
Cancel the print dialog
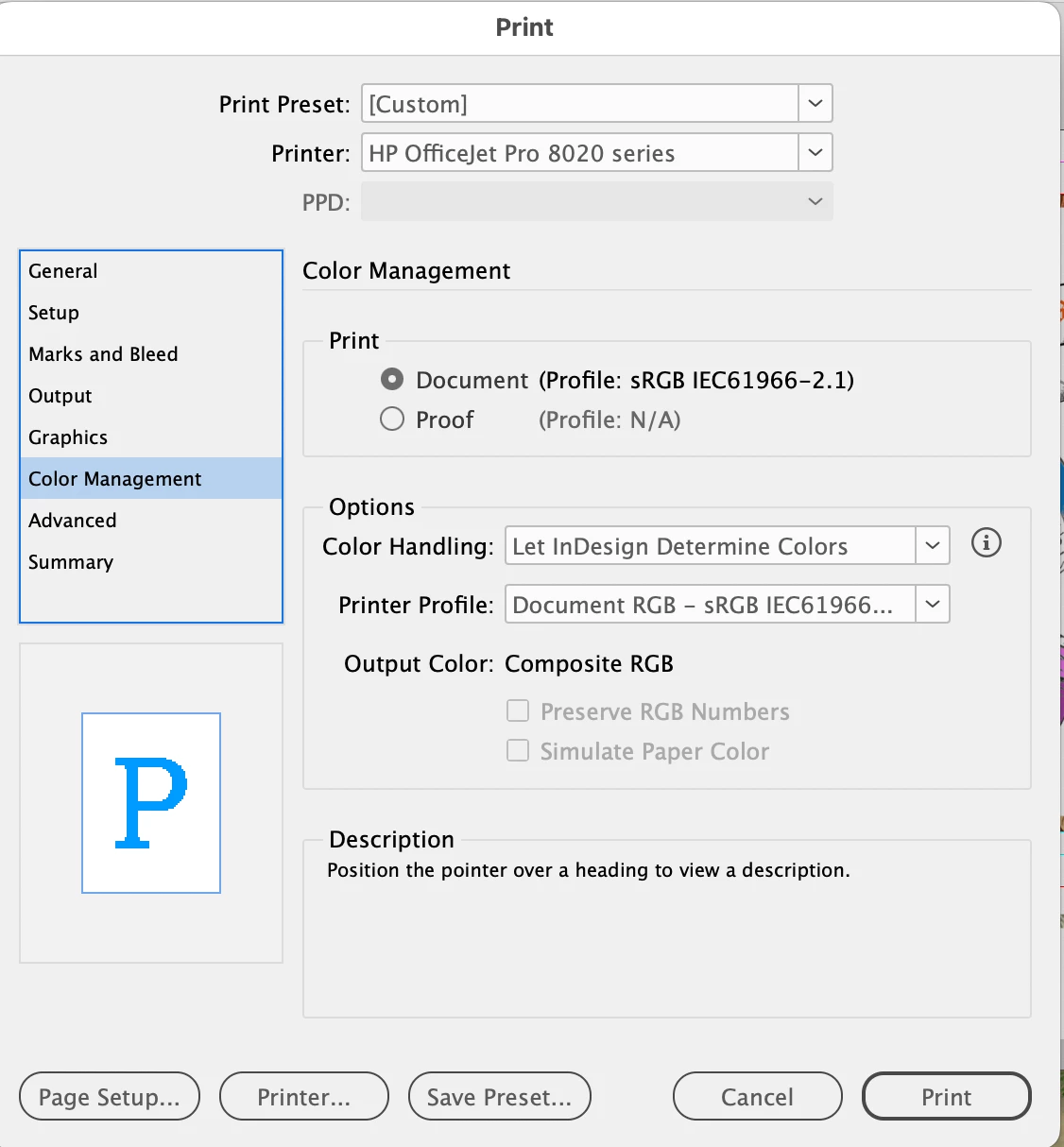pos(758,1096)
